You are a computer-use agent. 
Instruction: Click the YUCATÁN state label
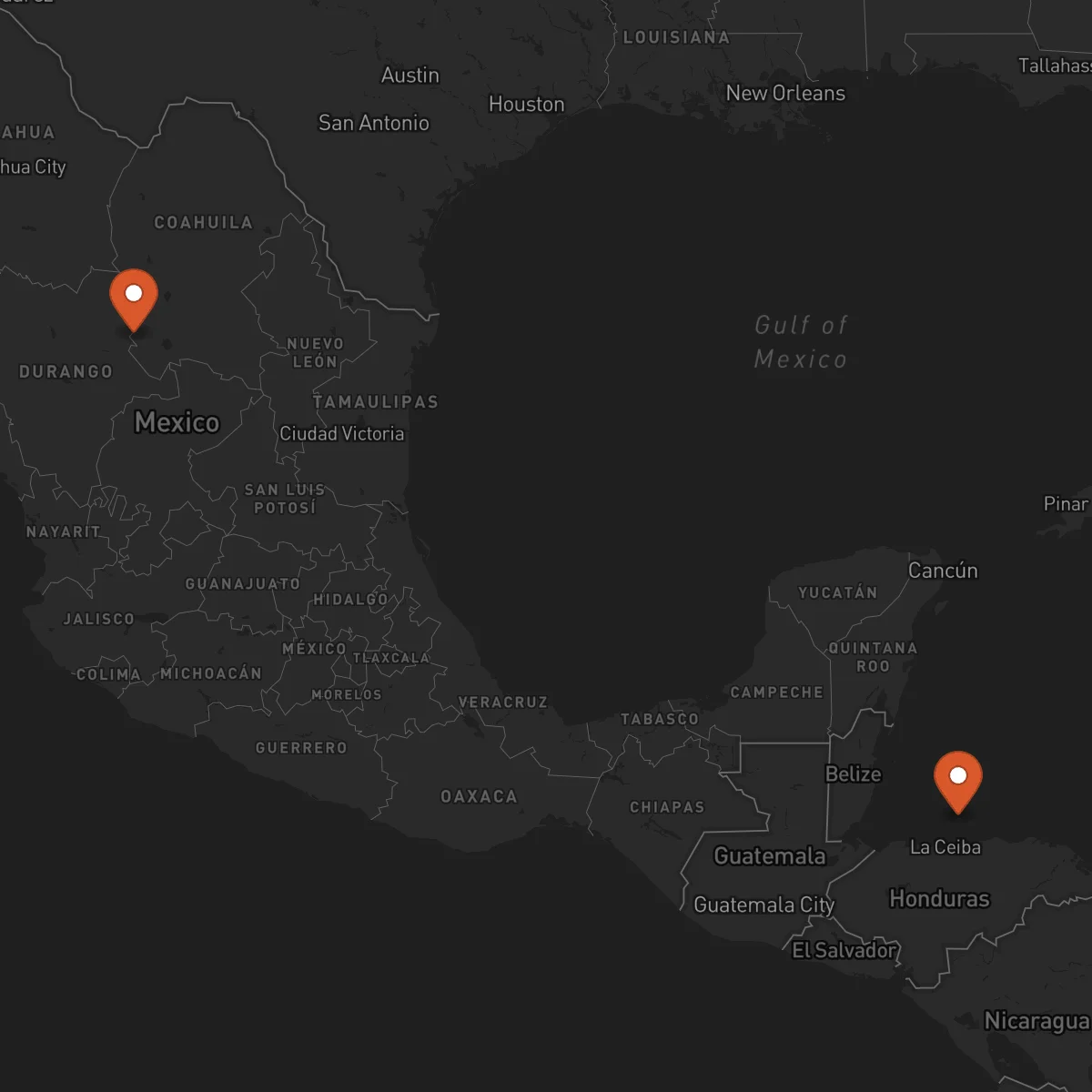[x=838, y=592]
